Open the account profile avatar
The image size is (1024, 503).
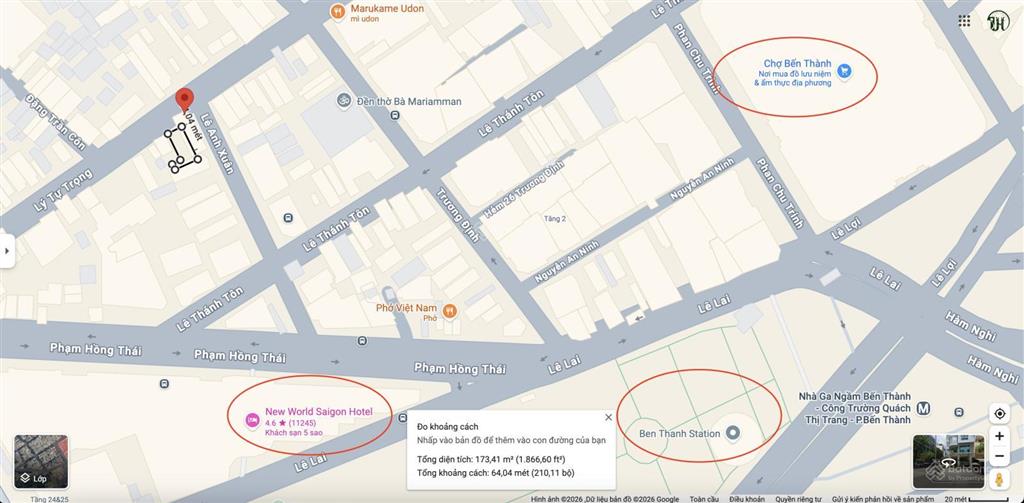[x=998, y=21]
